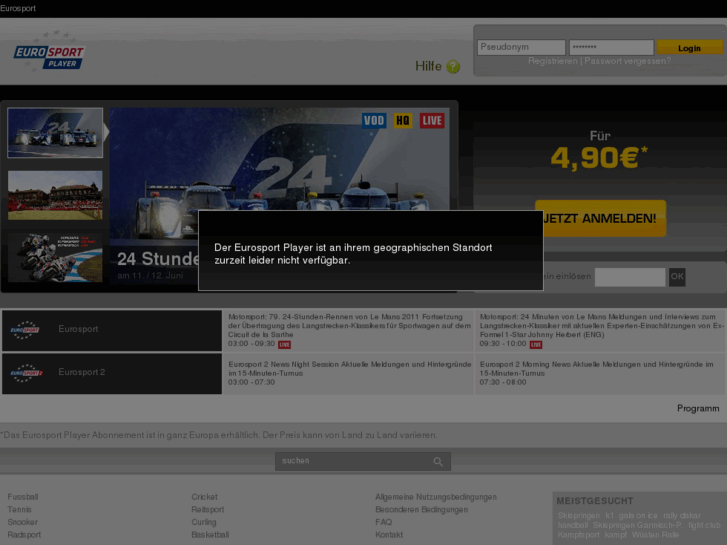Click the OK button beside voucher field
The image size is (727, 545).
[677, 277]
